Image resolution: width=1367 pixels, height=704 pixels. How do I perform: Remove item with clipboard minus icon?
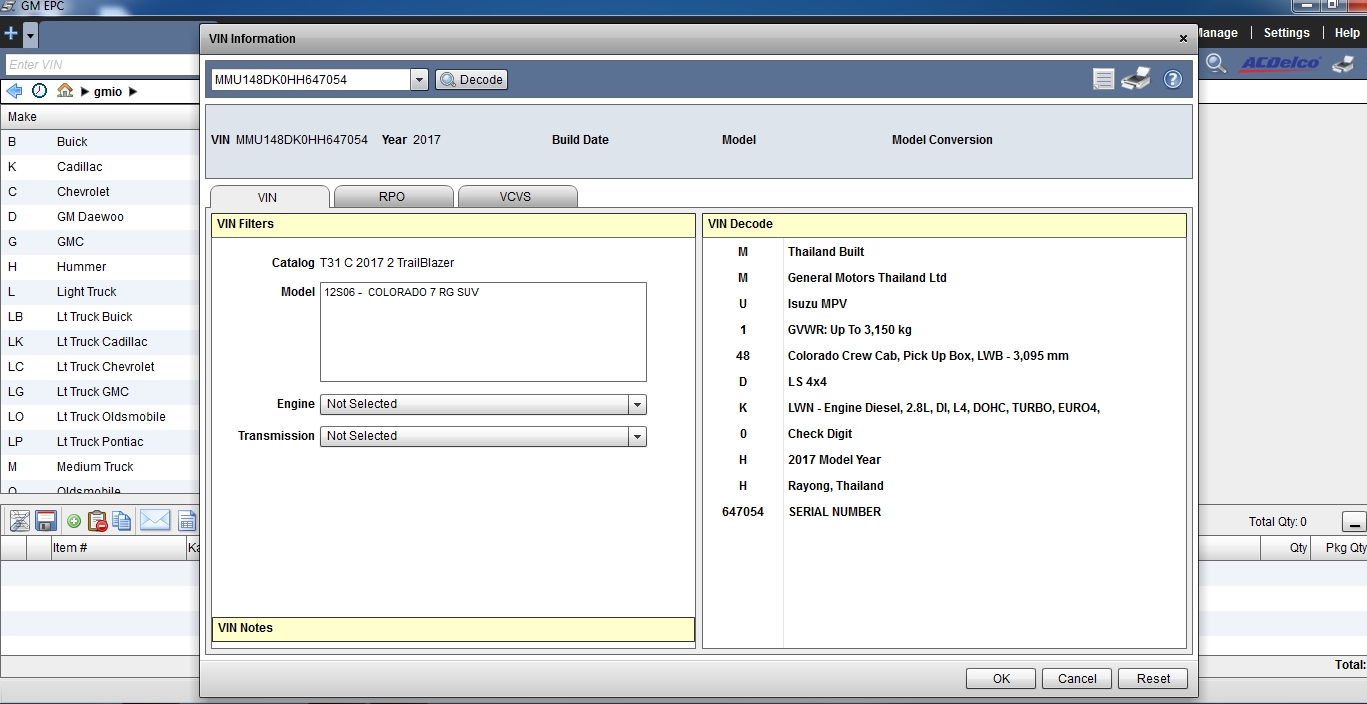(98, 521)
